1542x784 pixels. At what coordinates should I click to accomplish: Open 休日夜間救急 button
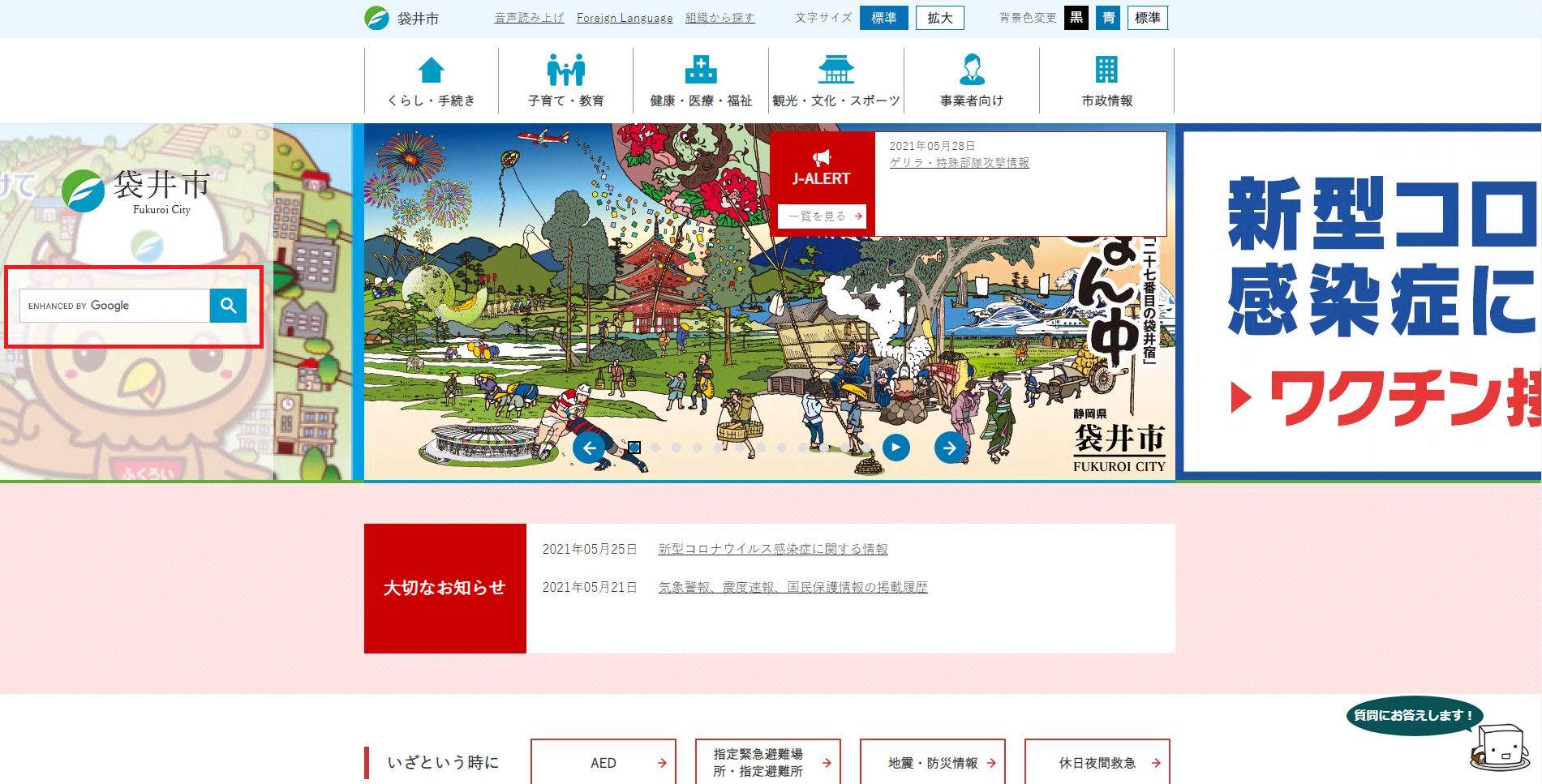pyautogui.click(x=1097, y=762)
